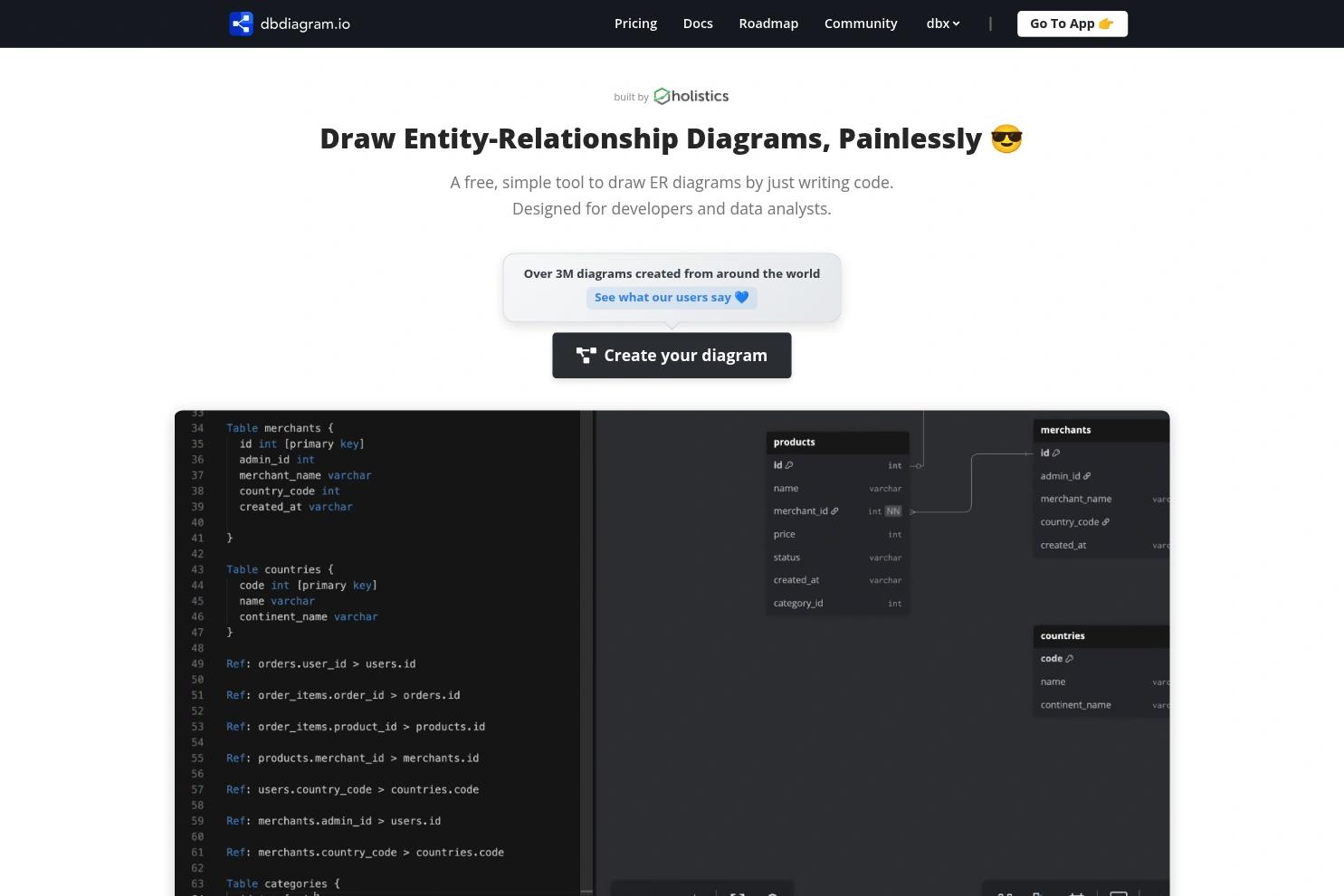Select the created_at row in products table
Viewport: 1344px width, 896px height.
click(837, 580)
